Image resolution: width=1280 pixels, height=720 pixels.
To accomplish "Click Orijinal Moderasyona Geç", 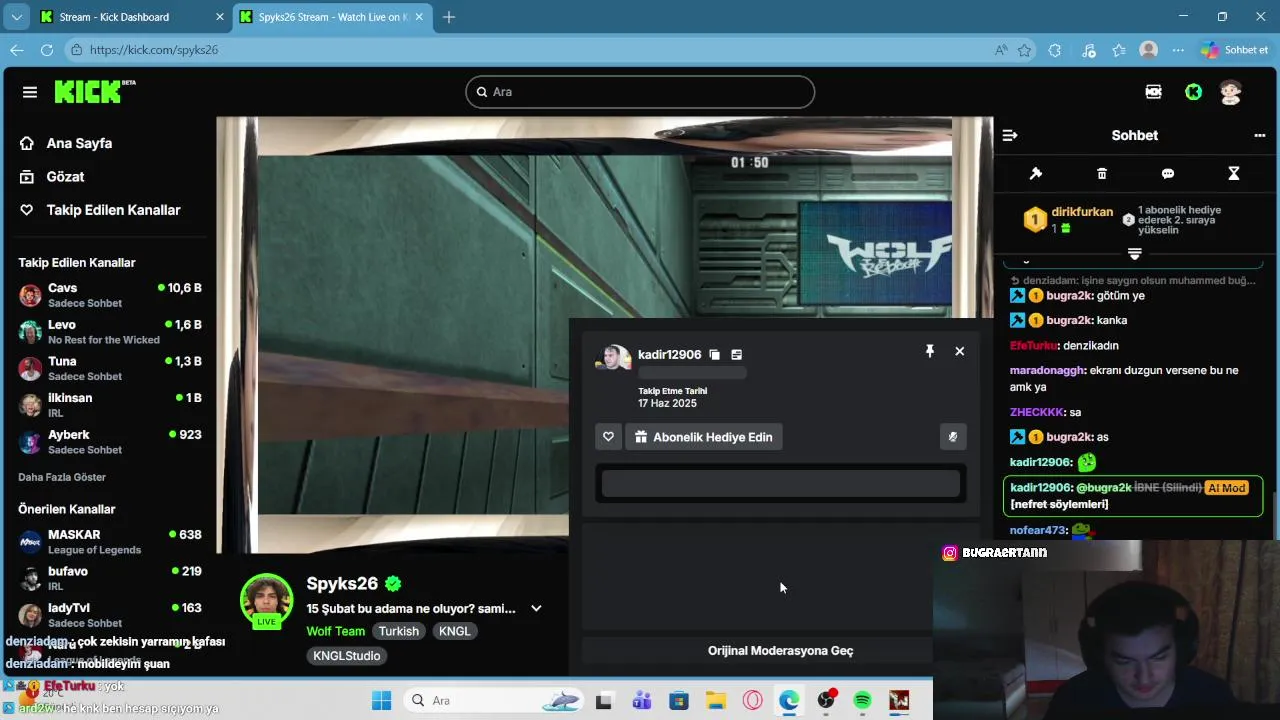I will tap(781, 650).
